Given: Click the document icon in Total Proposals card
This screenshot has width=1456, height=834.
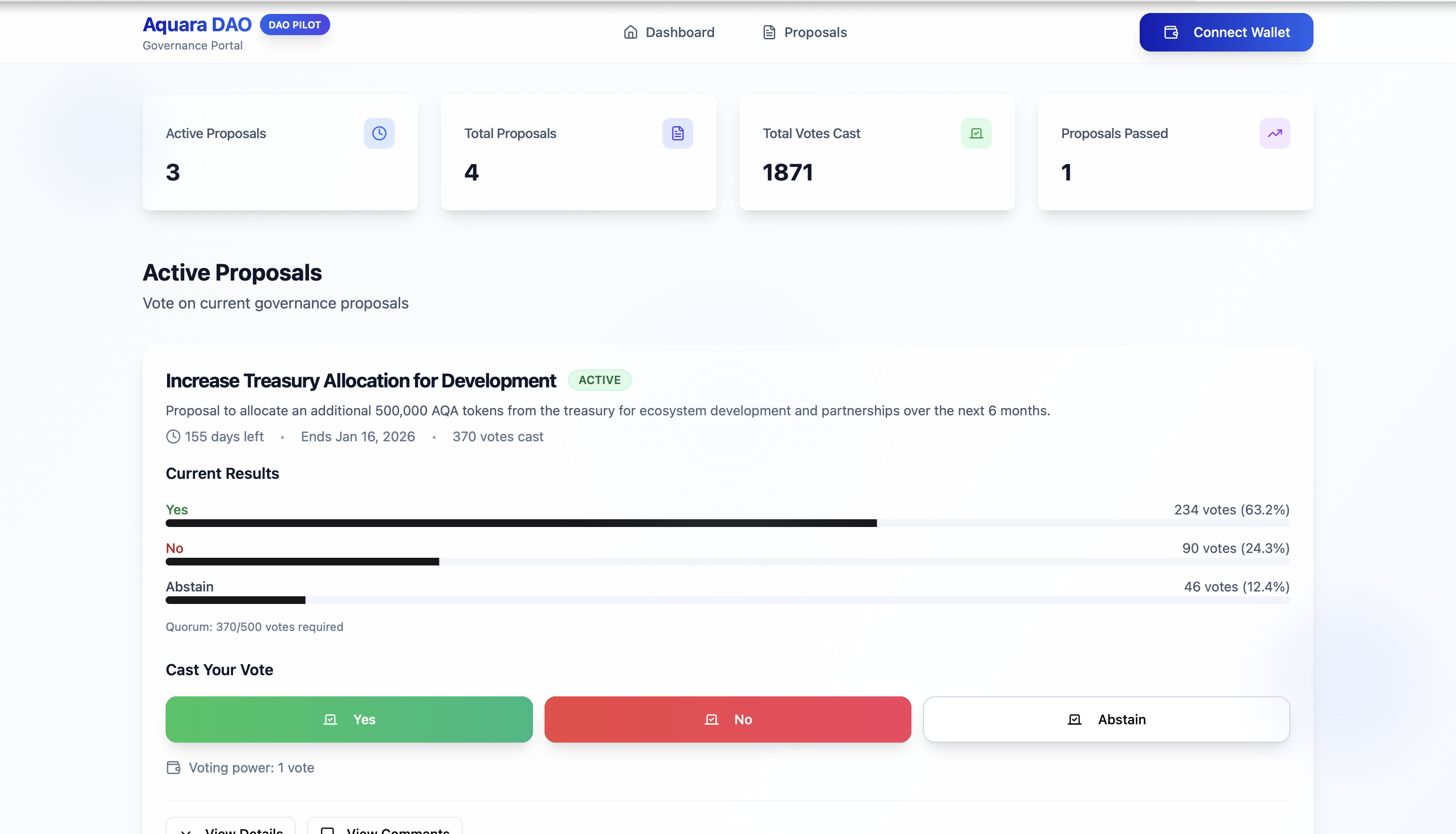Looking at the screenshot, I should click(x=677, y=133).
